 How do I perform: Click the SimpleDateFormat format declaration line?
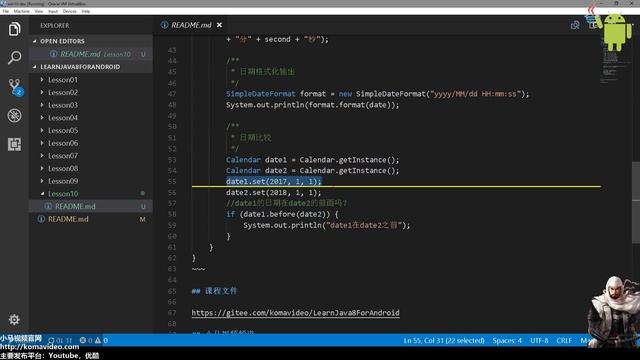click(377, 94)
